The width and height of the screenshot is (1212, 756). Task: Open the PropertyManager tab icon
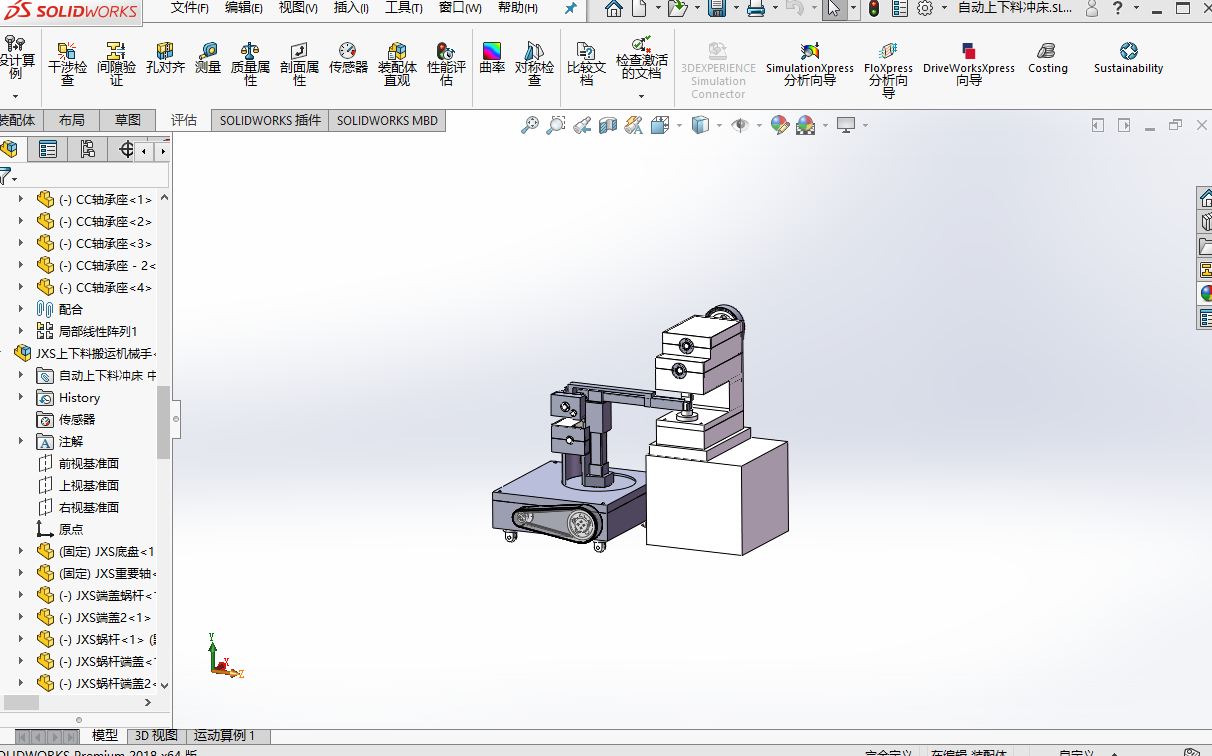pos(48,149)
